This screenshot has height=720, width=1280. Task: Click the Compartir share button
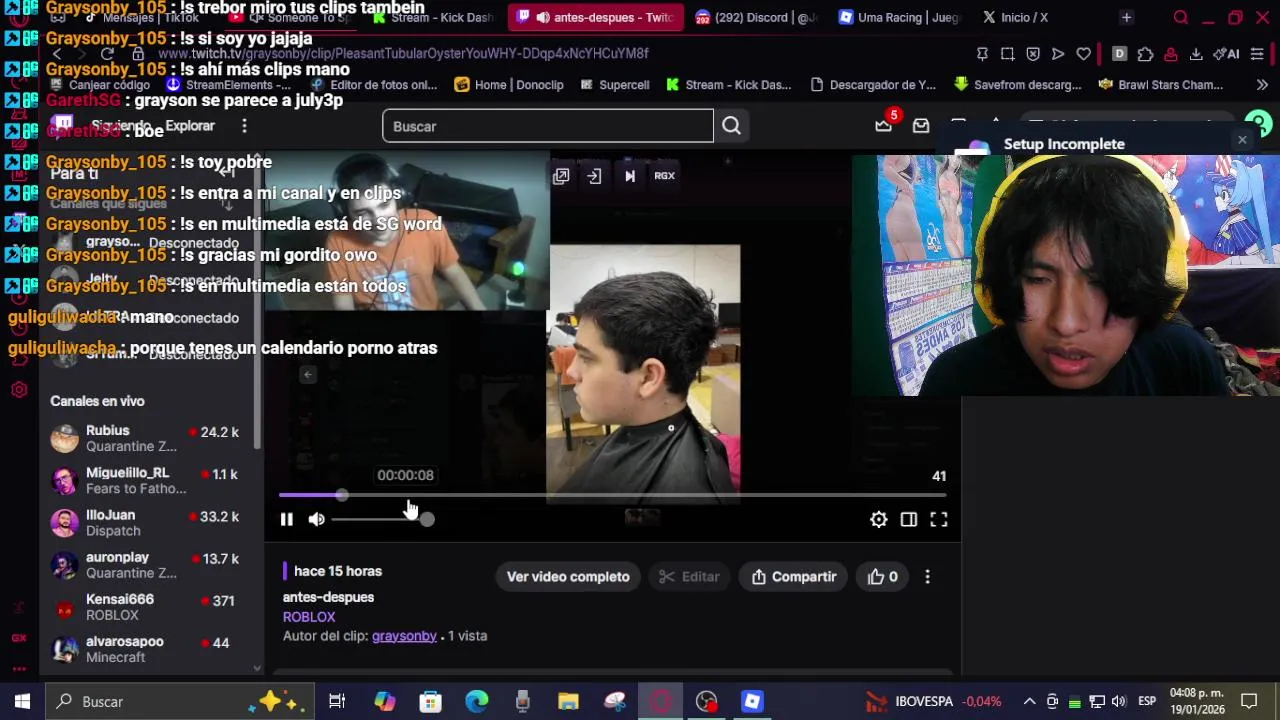click(x=794, y=576)
